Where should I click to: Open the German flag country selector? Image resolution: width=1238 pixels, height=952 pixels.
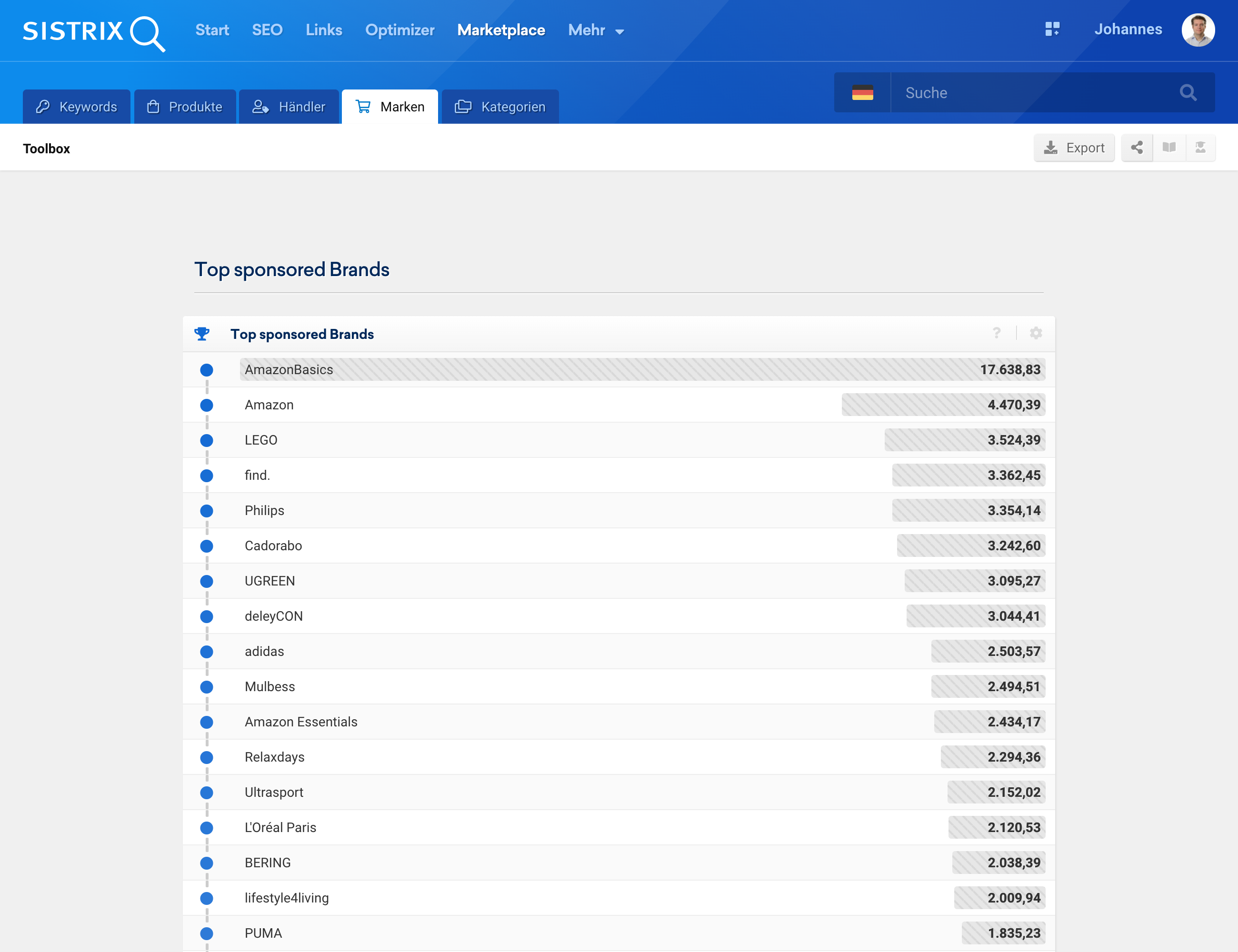862,92
